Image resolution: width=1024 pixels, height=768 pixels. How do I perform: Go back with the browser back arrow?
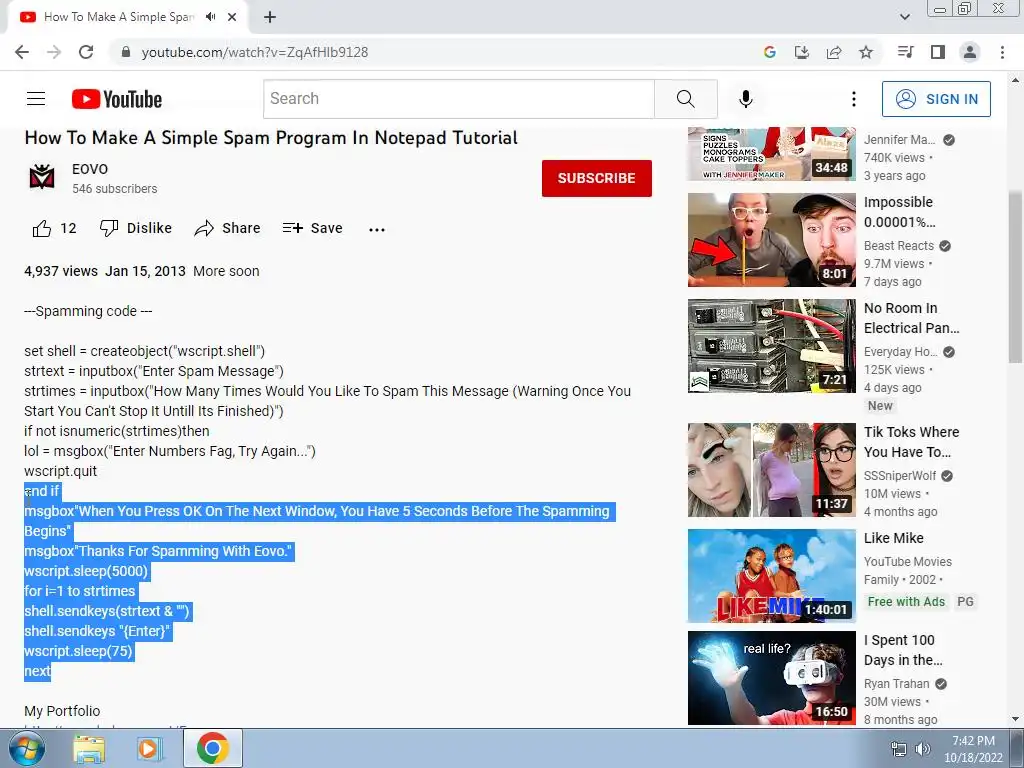click(22, 52)
